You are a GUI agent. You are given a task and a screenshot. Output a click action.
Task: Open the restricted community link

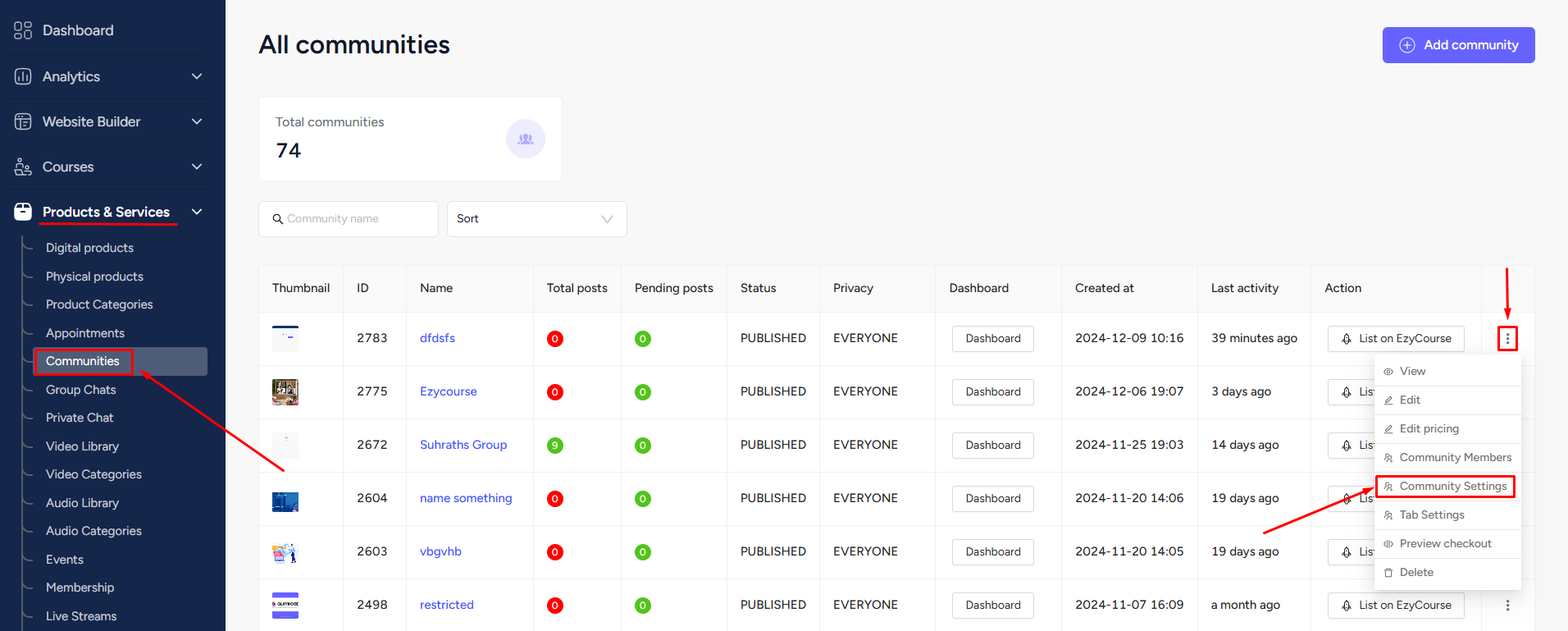(447, 605)
